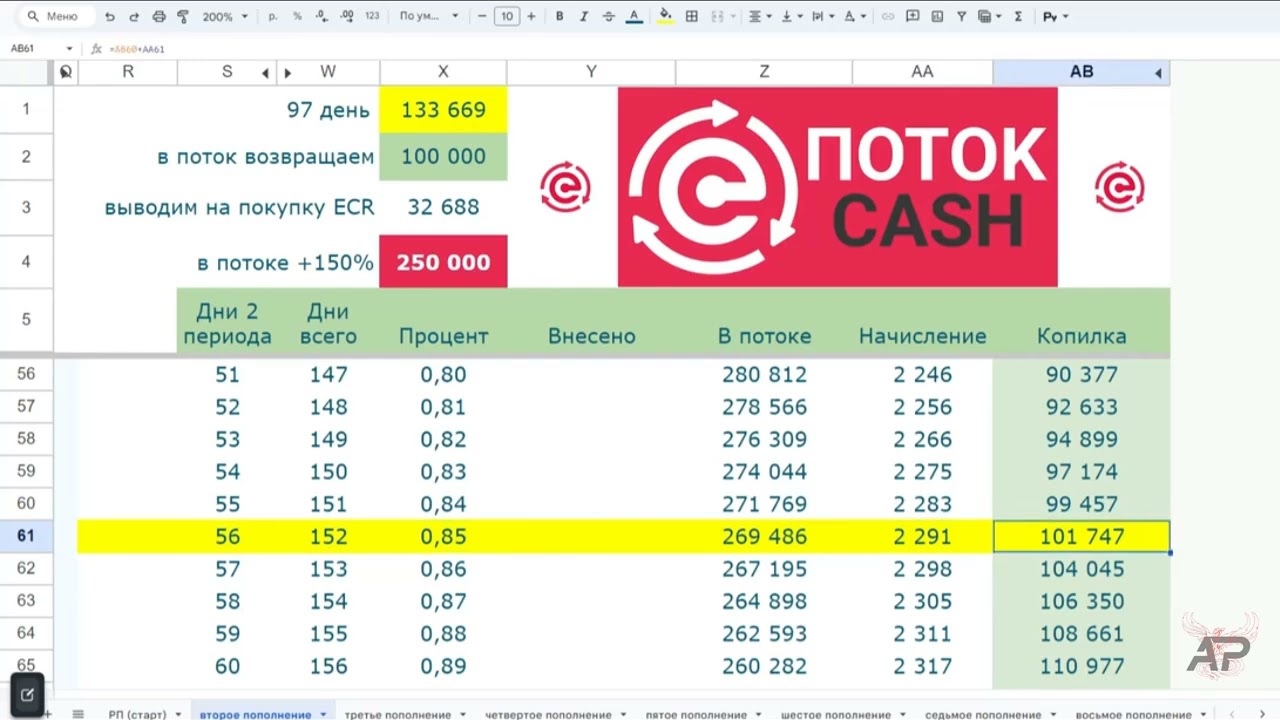Toggle bold formatting

(x=559, y=17)
